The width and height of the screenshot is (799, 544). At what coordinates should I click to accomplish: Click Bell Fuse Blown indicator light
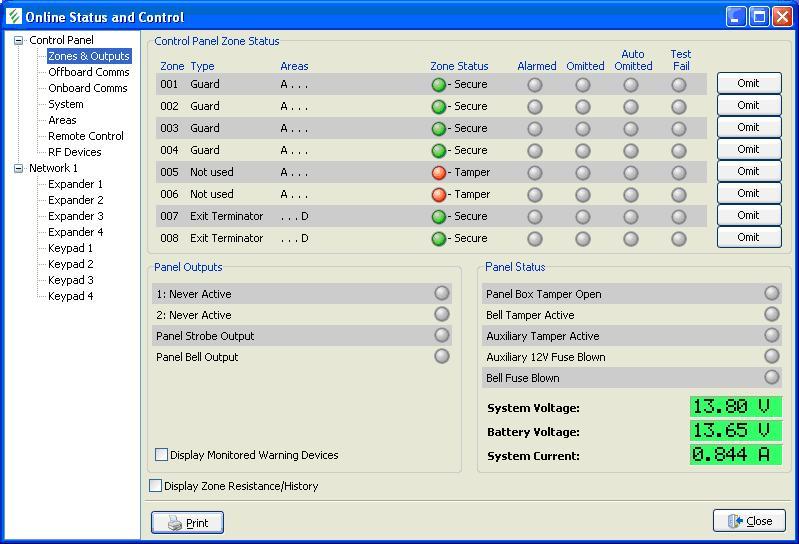point(772,377)
